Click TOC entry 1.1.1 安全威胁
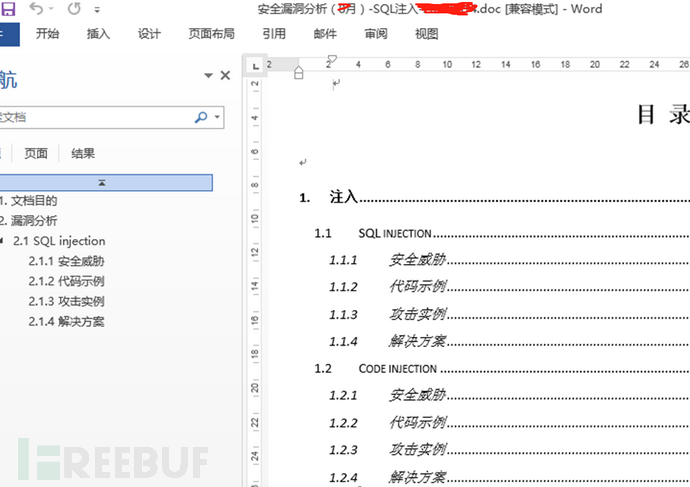 tap(510, 260)
